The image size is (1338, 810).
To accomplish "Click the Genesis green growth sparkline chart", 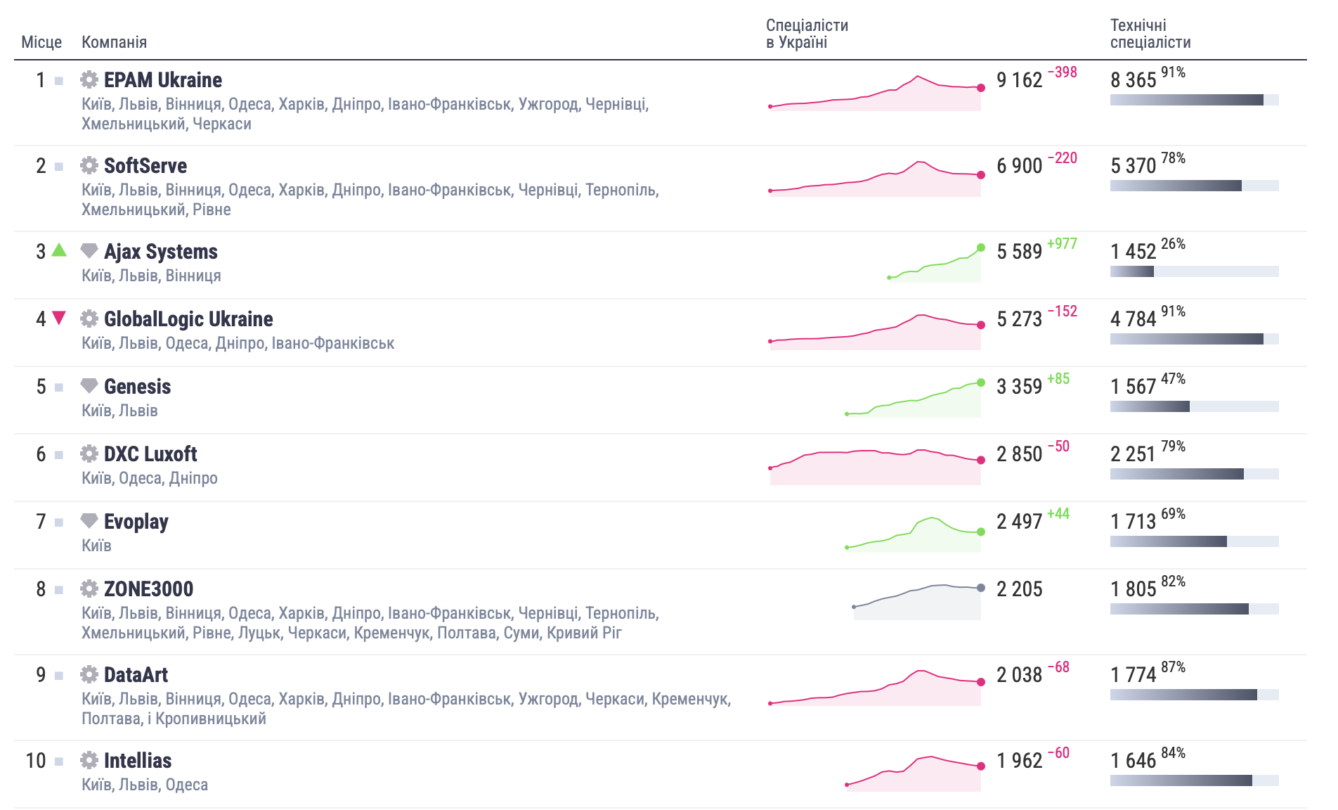I will tap(913, 398).
